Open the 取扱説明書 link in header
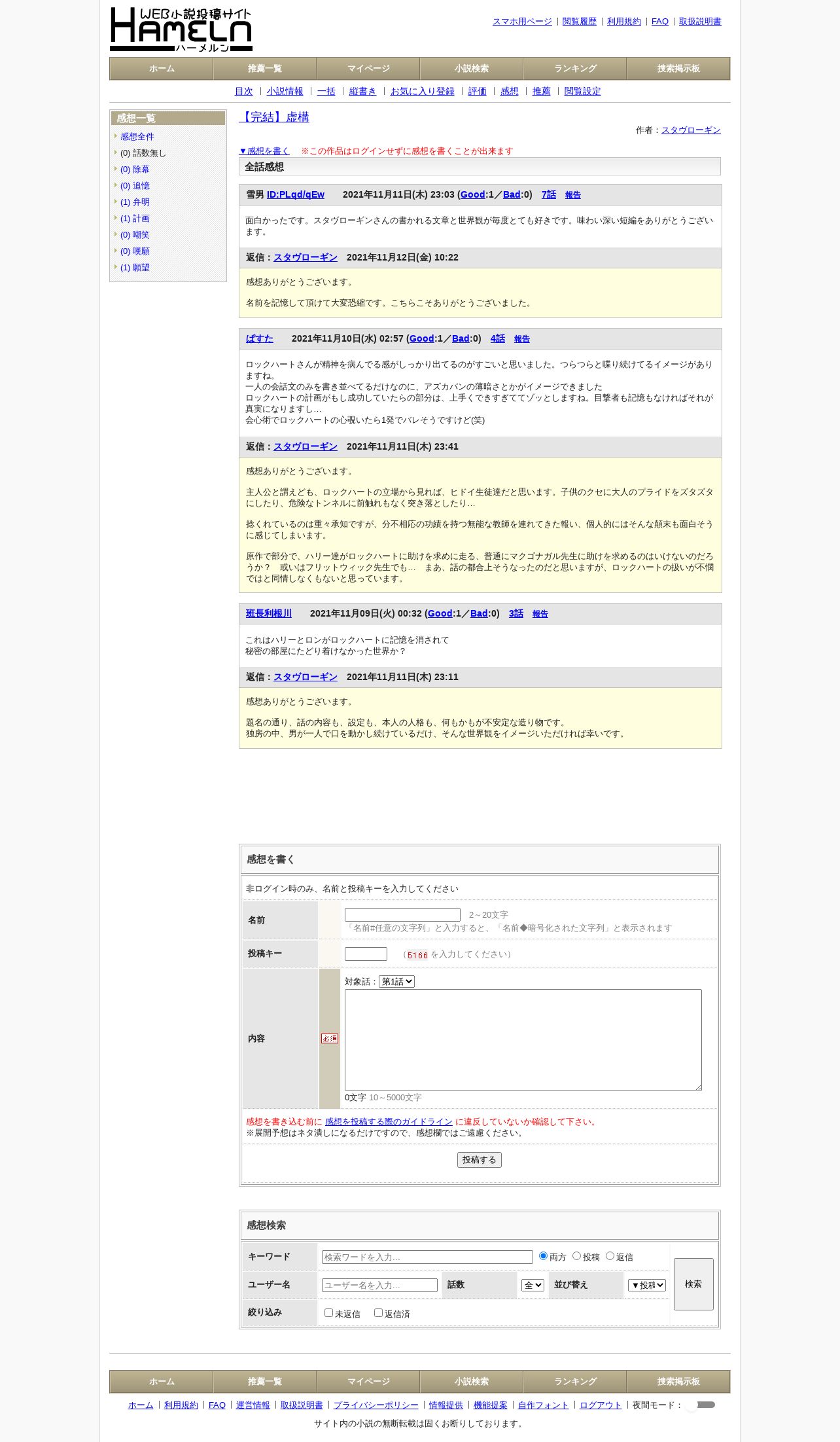840x1442 pixels. [700, 22]
